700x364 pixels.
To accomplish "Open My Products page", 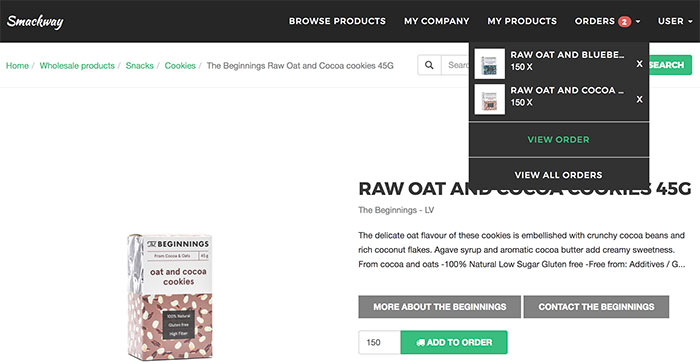I will point(522,21).
